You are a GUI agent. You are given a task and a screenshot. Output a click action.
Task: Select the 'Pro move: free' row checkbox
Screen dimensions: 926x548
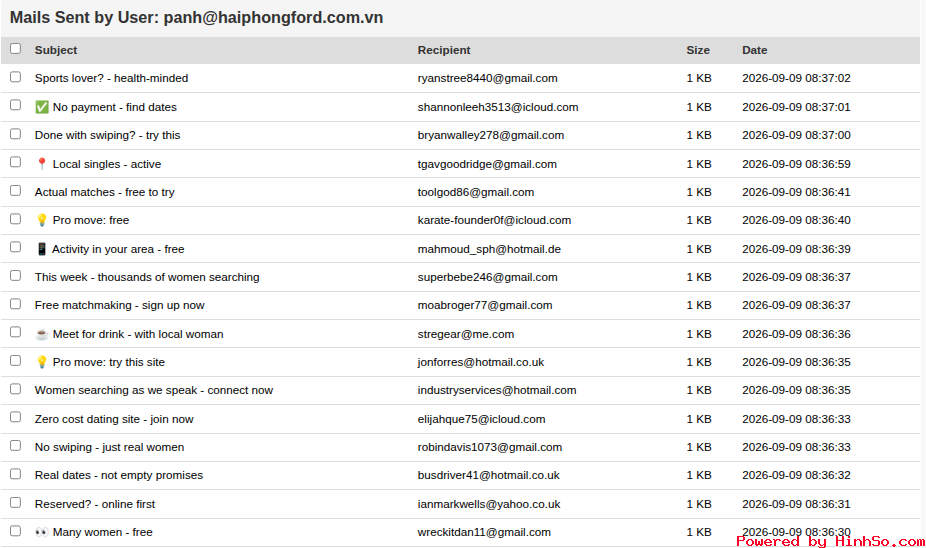tap(15, 218)
